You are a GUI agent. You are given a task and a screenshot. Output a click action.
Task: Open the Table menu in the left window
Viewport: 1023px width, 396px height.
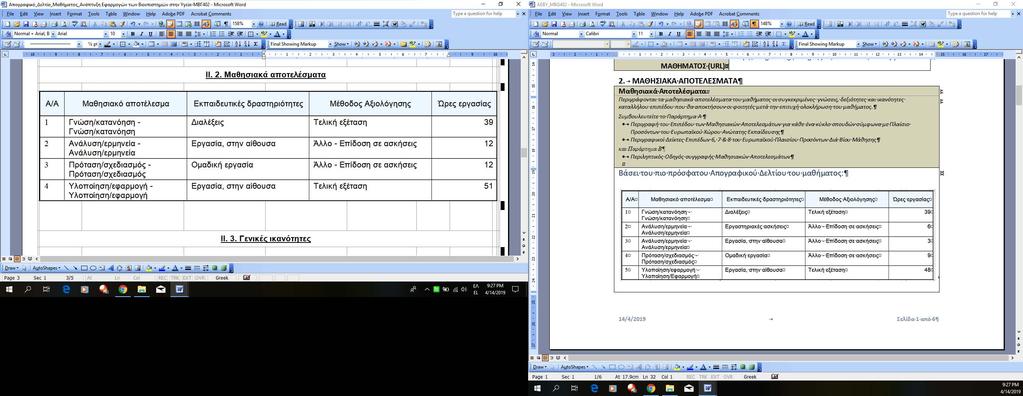tap(112, 13)
